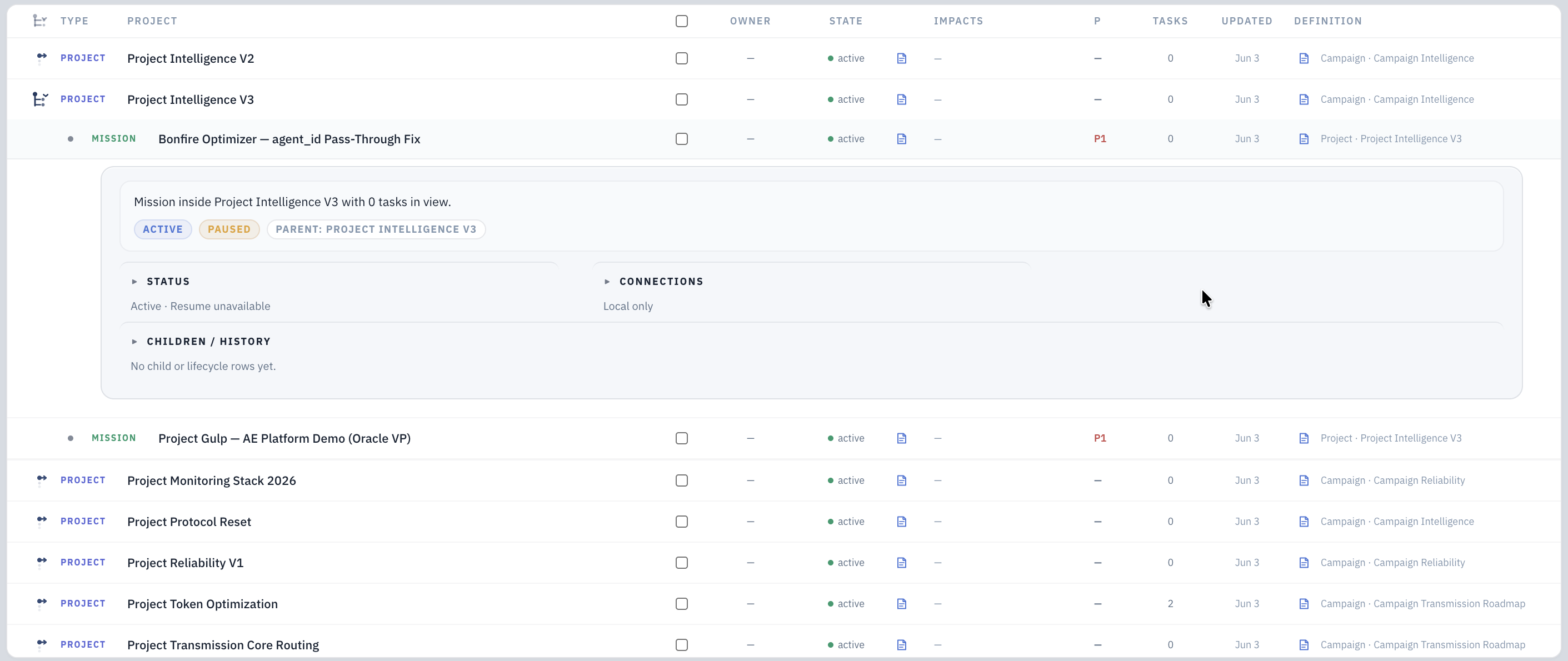Expand the Project Intelligence V2 tree icon
The width and height of the screenshot is (1568, 661).
coord(41,58)
